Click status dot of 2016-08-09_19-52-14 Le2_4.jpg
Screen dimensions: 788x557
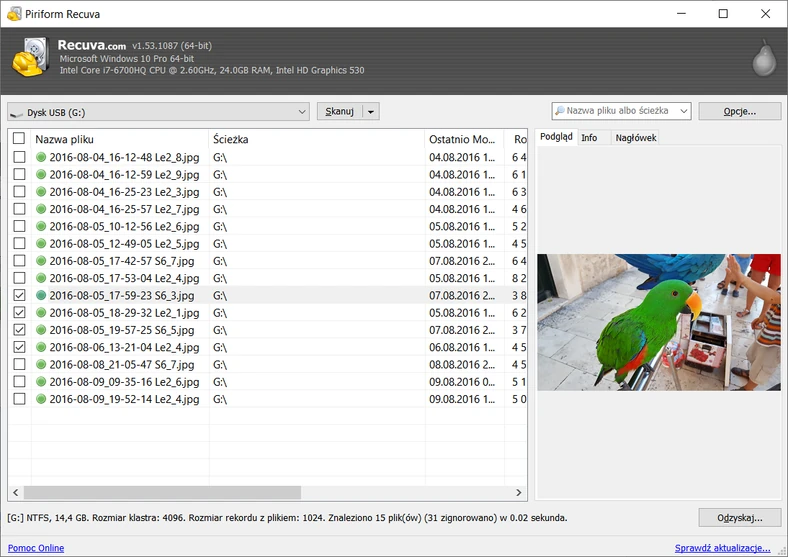point(41,399)
